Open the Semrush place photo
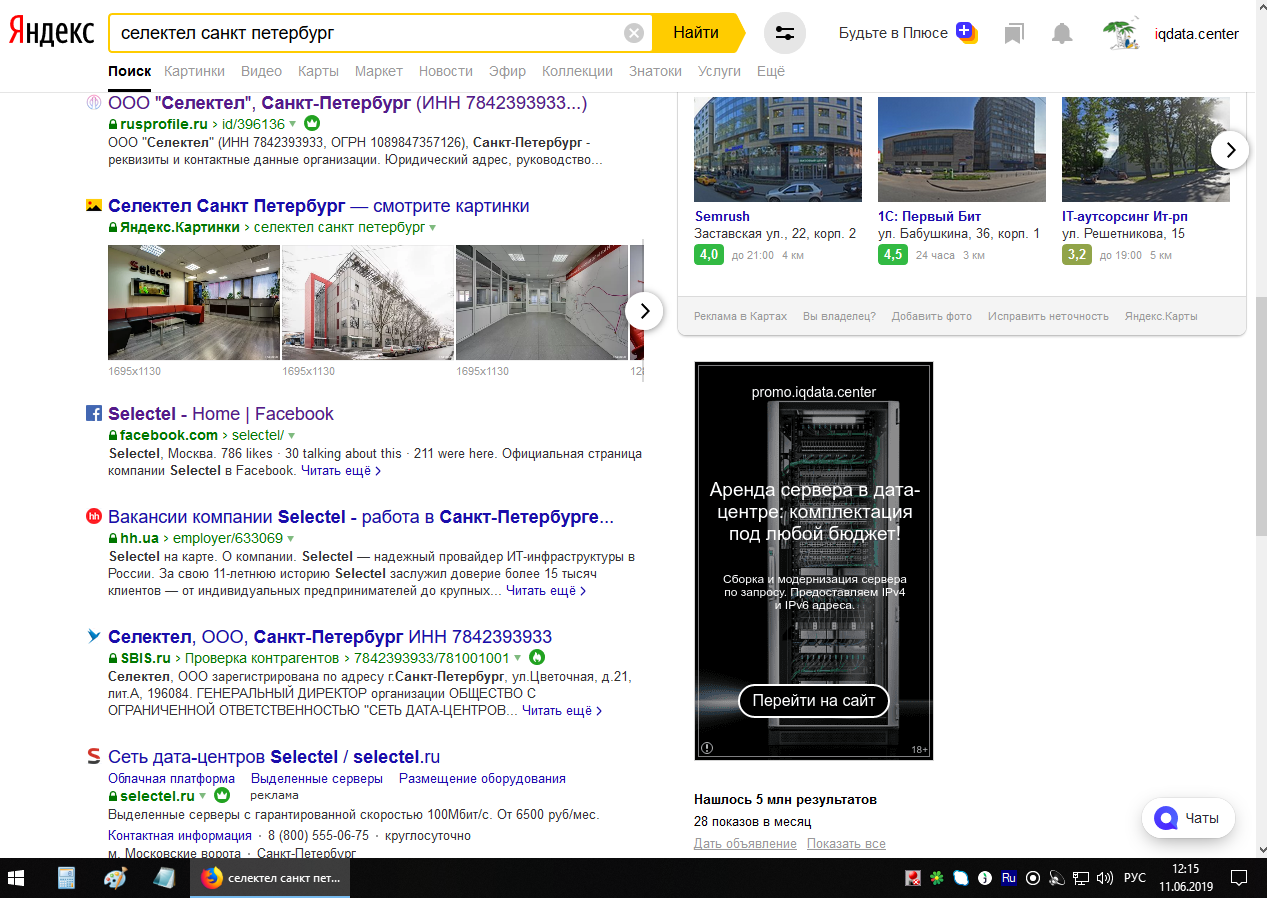Screen dimensions: 1267x898 [778, 150]
